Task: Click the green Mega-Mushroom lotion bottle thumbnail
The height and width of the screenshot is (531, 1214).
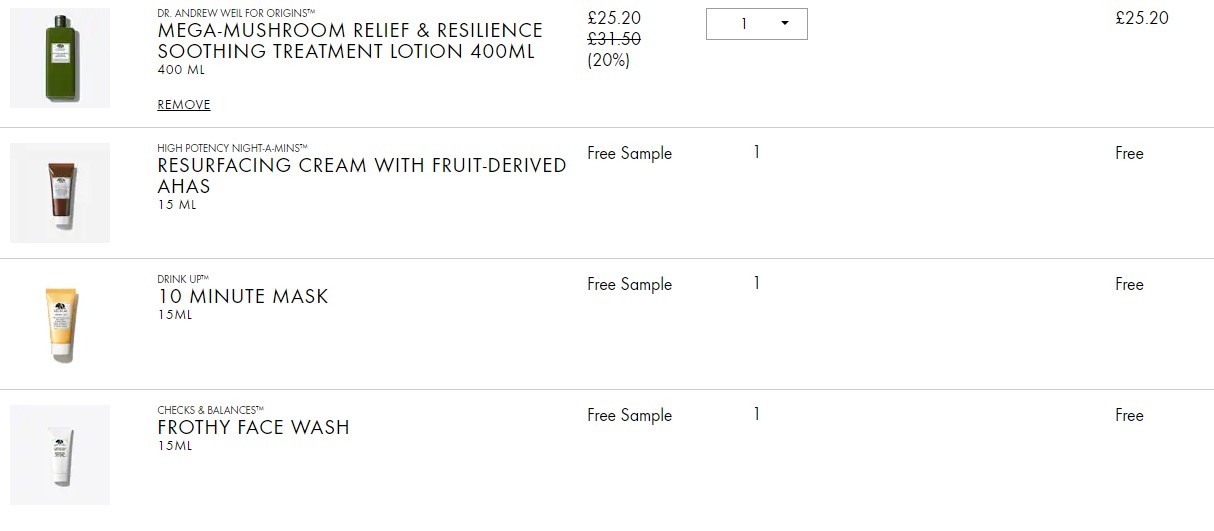Action: click(60, 58)
